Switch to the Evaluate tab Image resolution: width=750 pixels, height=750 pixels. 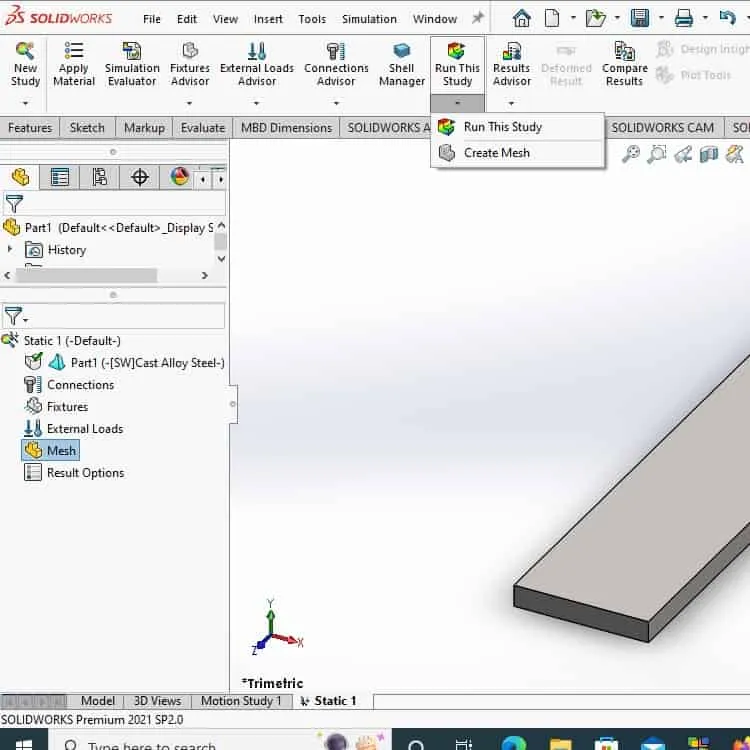(203, 128)
